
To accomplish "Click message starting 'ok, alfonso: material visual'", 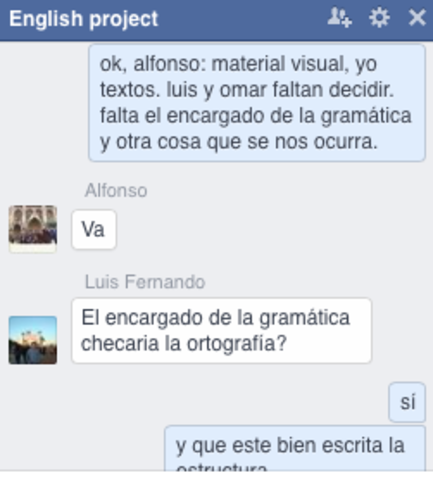I will (x=257, y=103).
